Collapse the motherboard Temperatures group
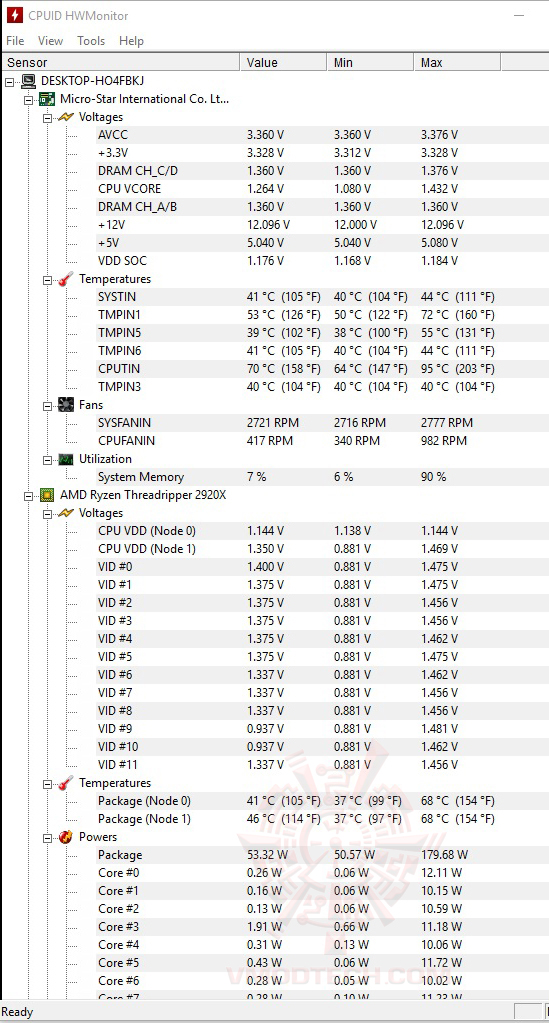 48,280
